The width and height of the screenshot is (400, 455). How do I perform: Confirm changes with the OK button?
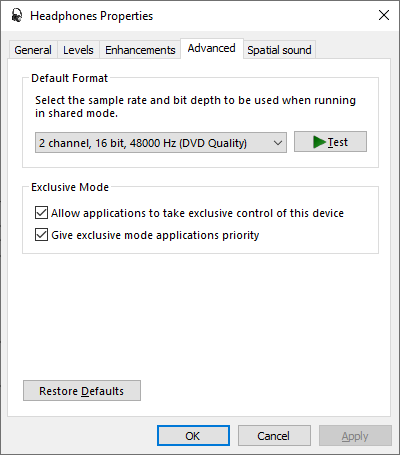[193, 436]
